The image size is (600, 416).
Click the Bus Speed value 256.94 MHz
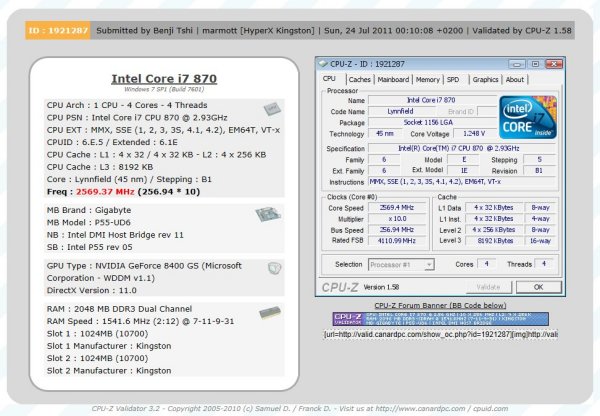pyautogui.click(x=397, y=230)
